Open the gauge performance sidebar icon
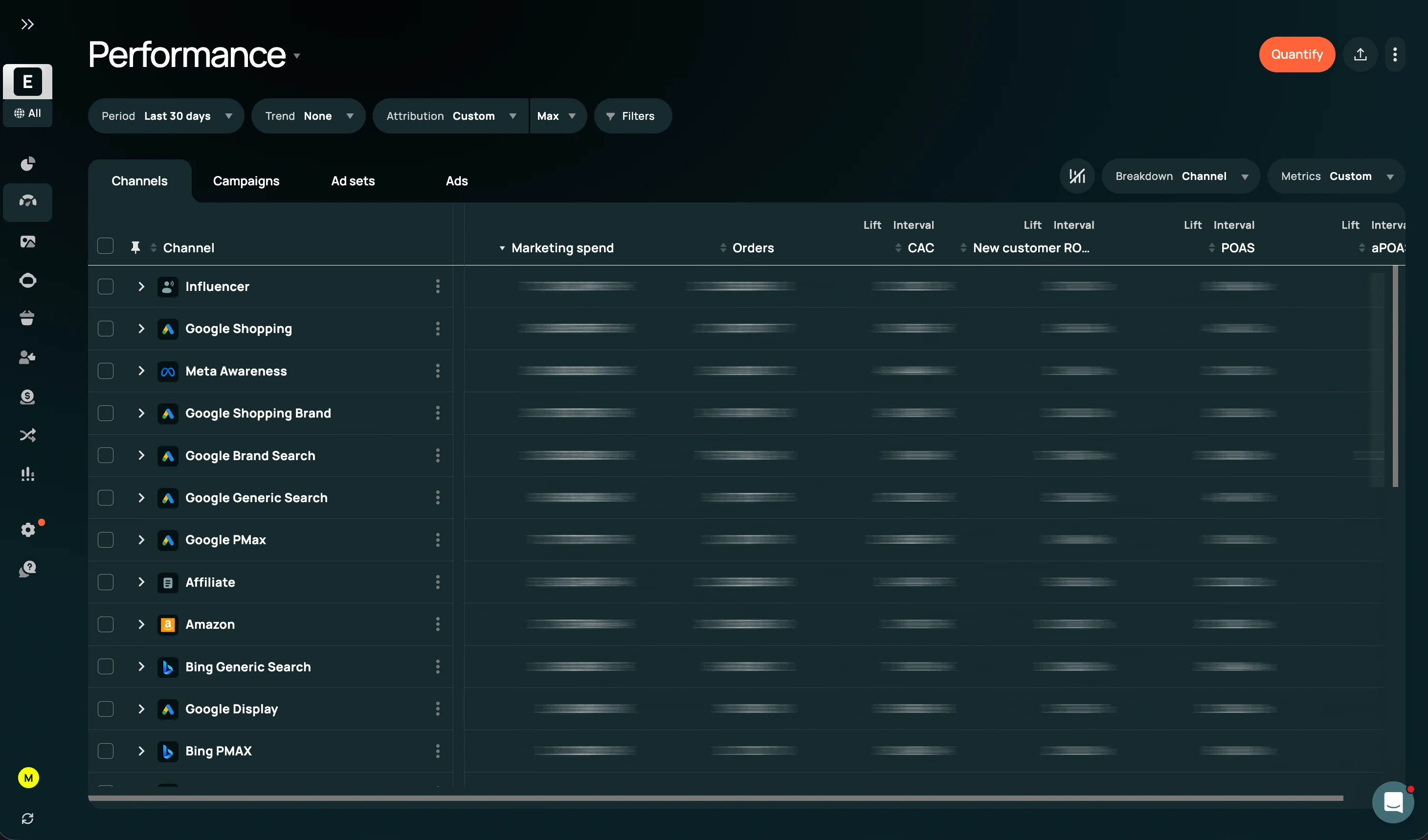This screenshot has width=1428, height=840. click(28, 201)
